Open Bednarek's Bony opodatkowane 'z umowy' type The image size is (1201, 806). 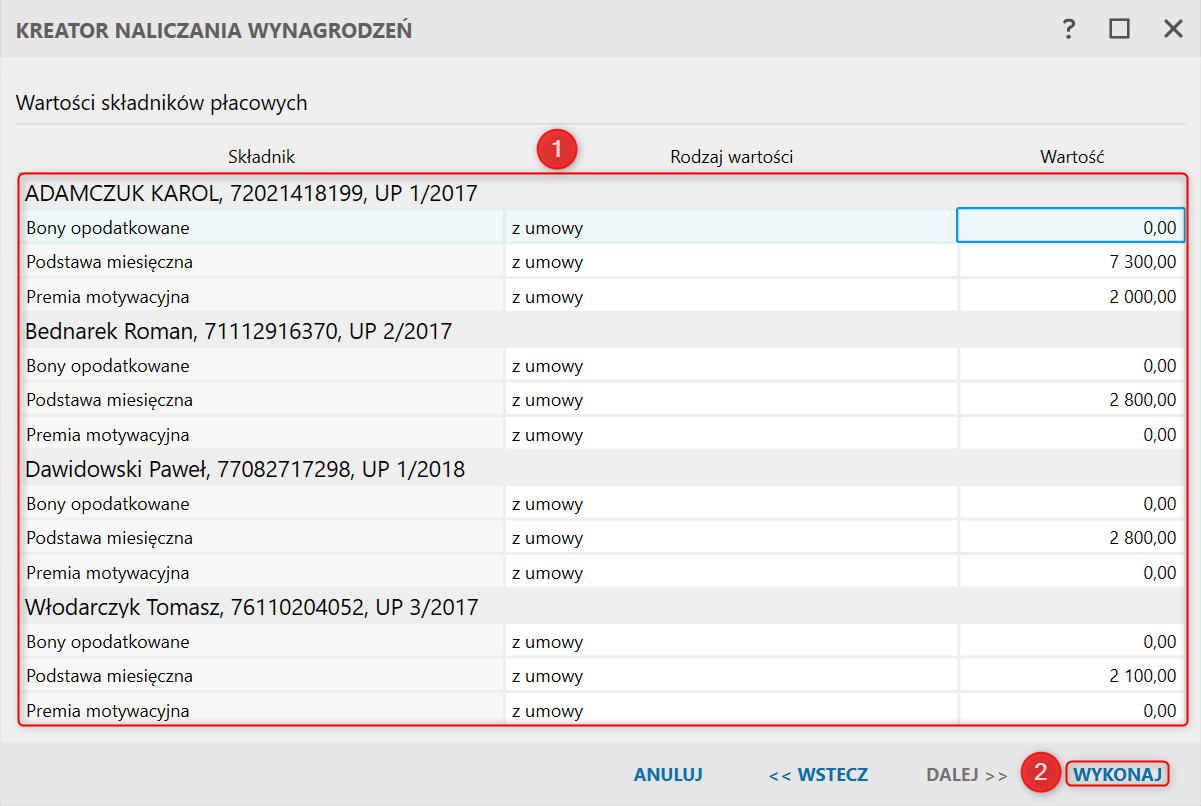point(731,365)
